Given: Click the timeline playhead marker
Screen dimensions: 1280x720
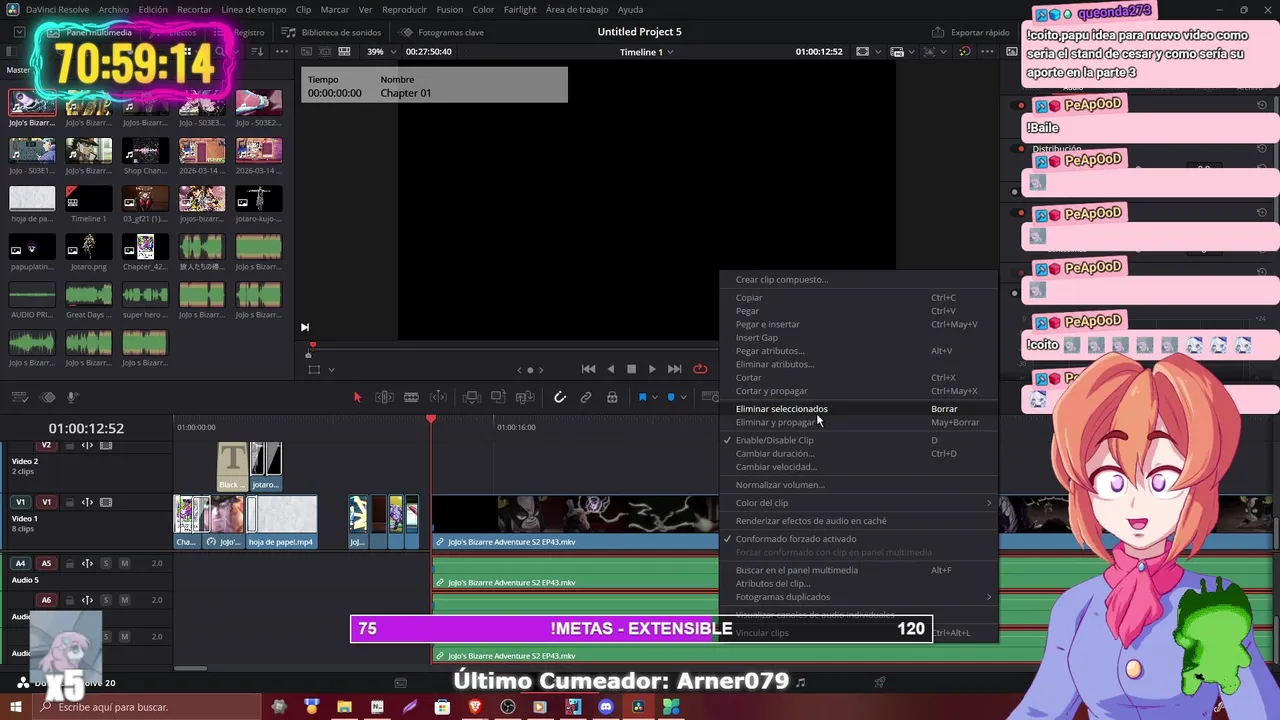Looking at the screenshot, I should (431, 418).
